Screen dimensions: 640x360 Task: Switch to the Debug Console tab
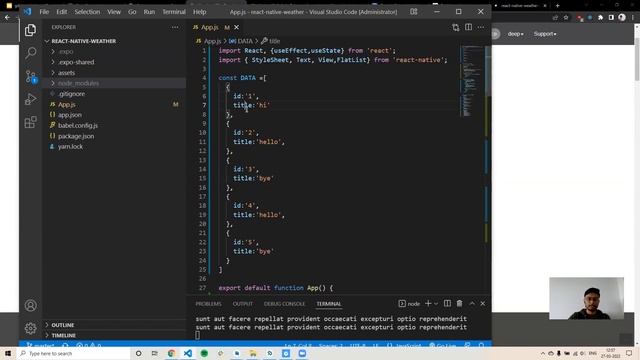point(284,304)
